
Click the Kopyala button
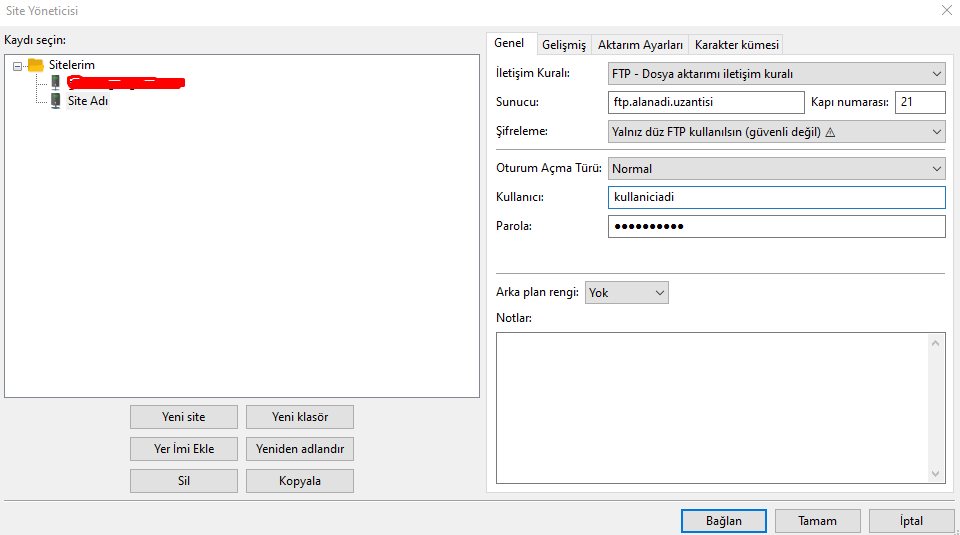pos(300,481)
